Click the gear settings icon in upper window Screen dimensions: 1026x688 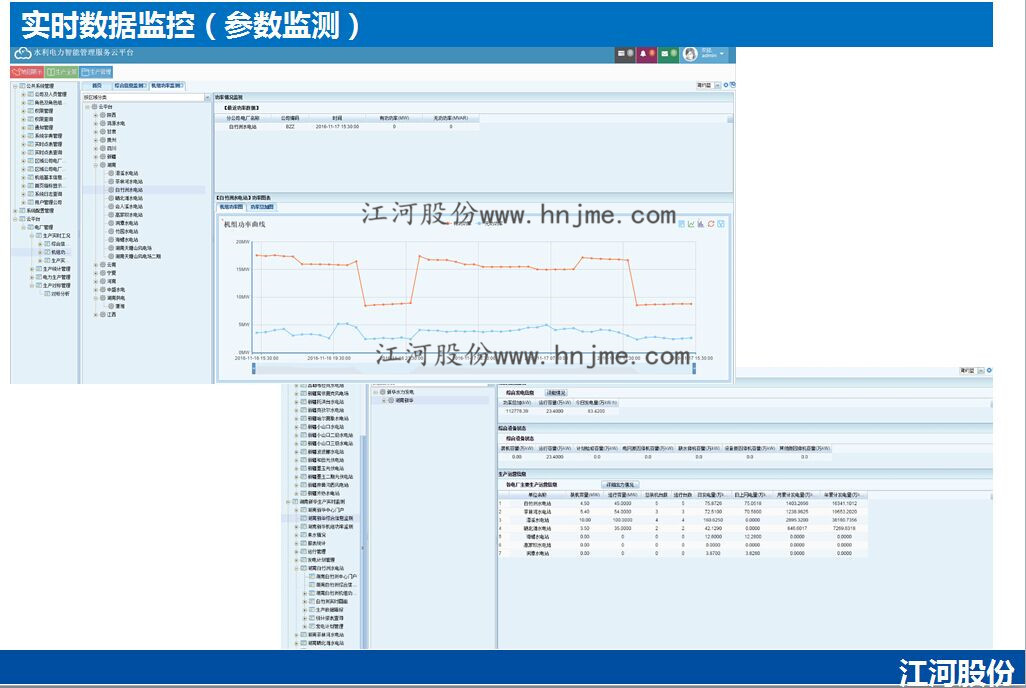[x=726, y=85]
